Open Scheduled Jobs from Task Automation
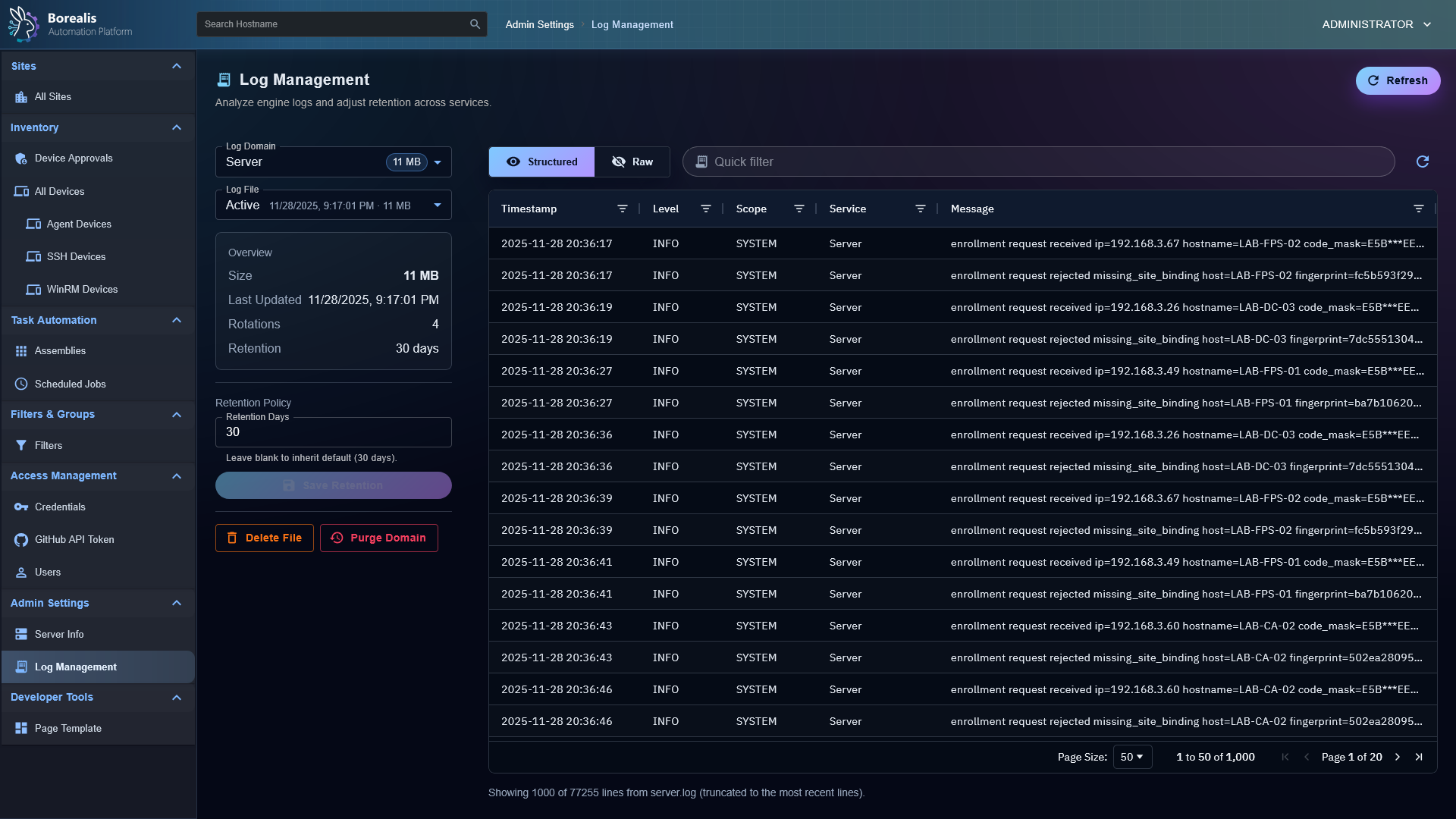The height and width of the screenshot is (819, 1456). pos(71,384)
